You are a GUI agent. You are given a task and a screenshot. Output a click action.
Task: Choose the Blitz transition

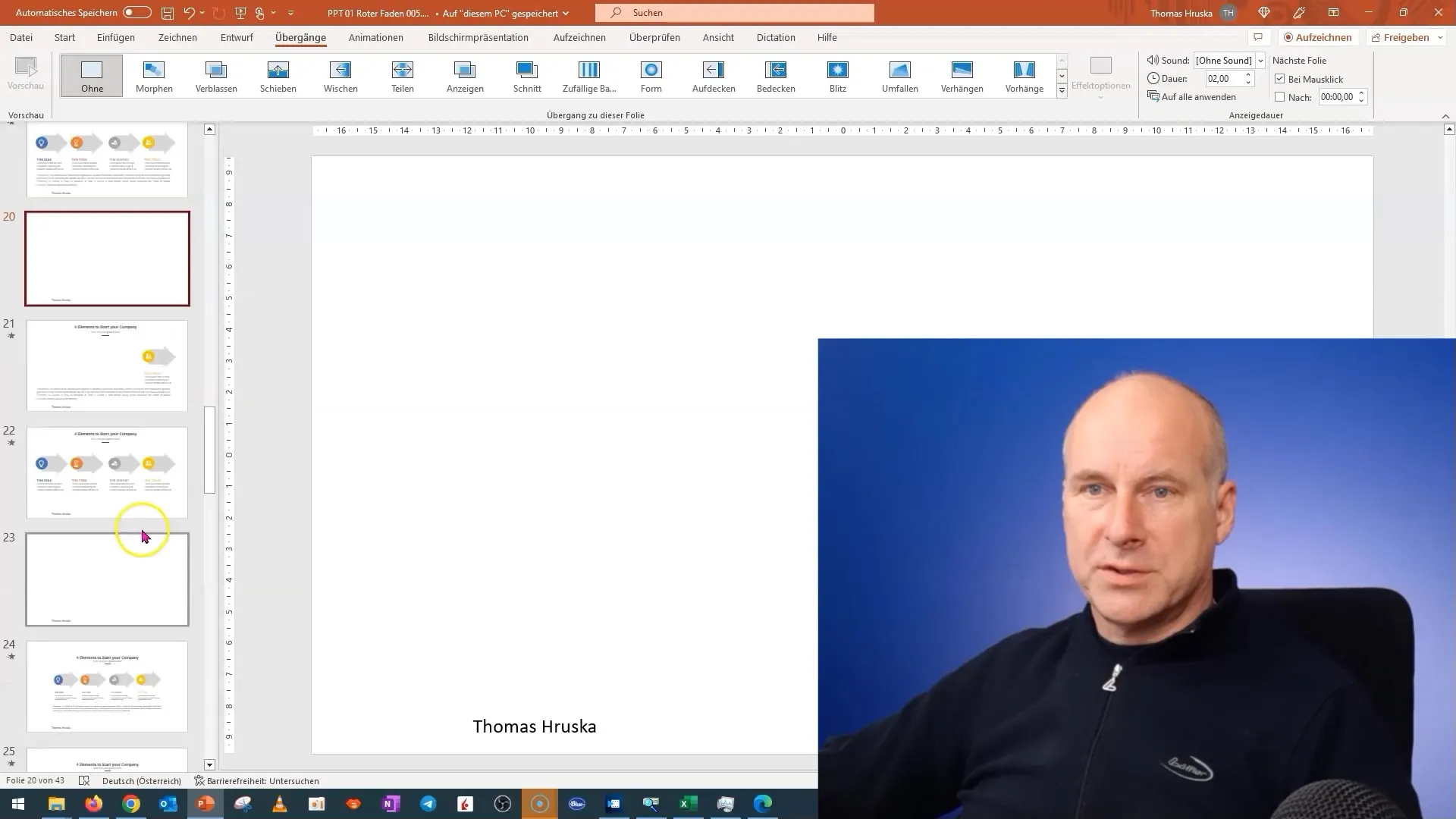coord(838,76)
